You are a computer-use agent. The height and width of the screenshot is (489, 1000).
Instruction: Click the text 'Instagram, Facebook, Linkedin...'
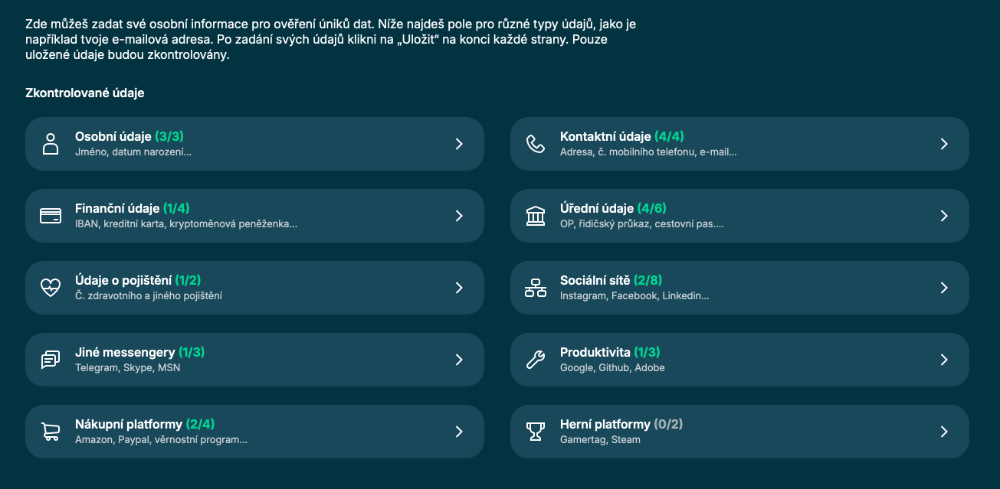coord(635,296)
